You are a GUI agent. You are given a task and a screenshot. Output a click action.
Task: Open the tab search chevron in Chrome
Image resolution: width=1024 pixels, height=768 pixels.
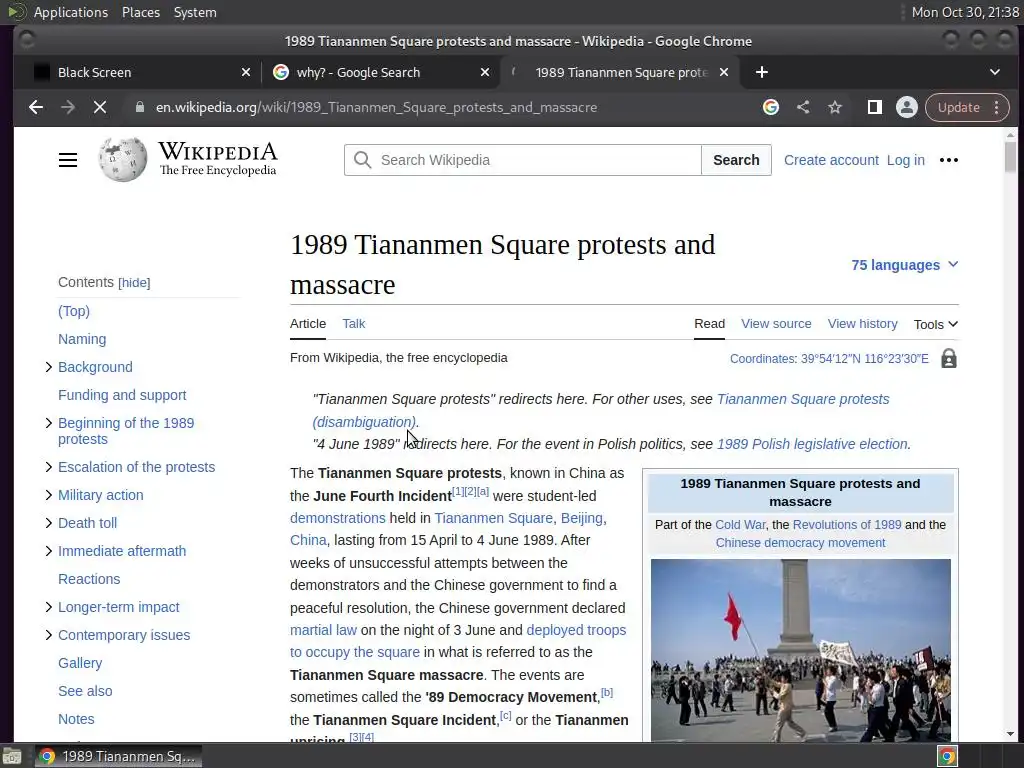coord(995,72)
